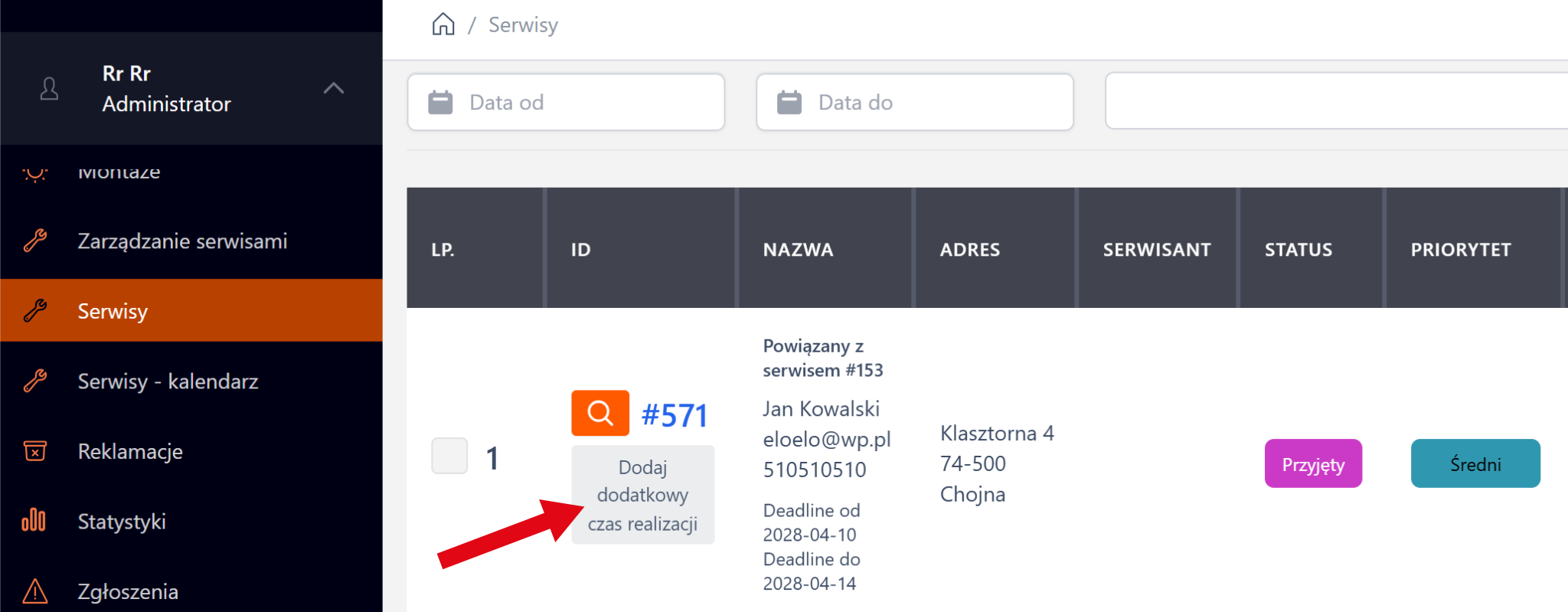Click the Statystyki bar chart icon
The height and width of the screenshot is (612, 1568).
pyautogui.click(x=34, y=521)
